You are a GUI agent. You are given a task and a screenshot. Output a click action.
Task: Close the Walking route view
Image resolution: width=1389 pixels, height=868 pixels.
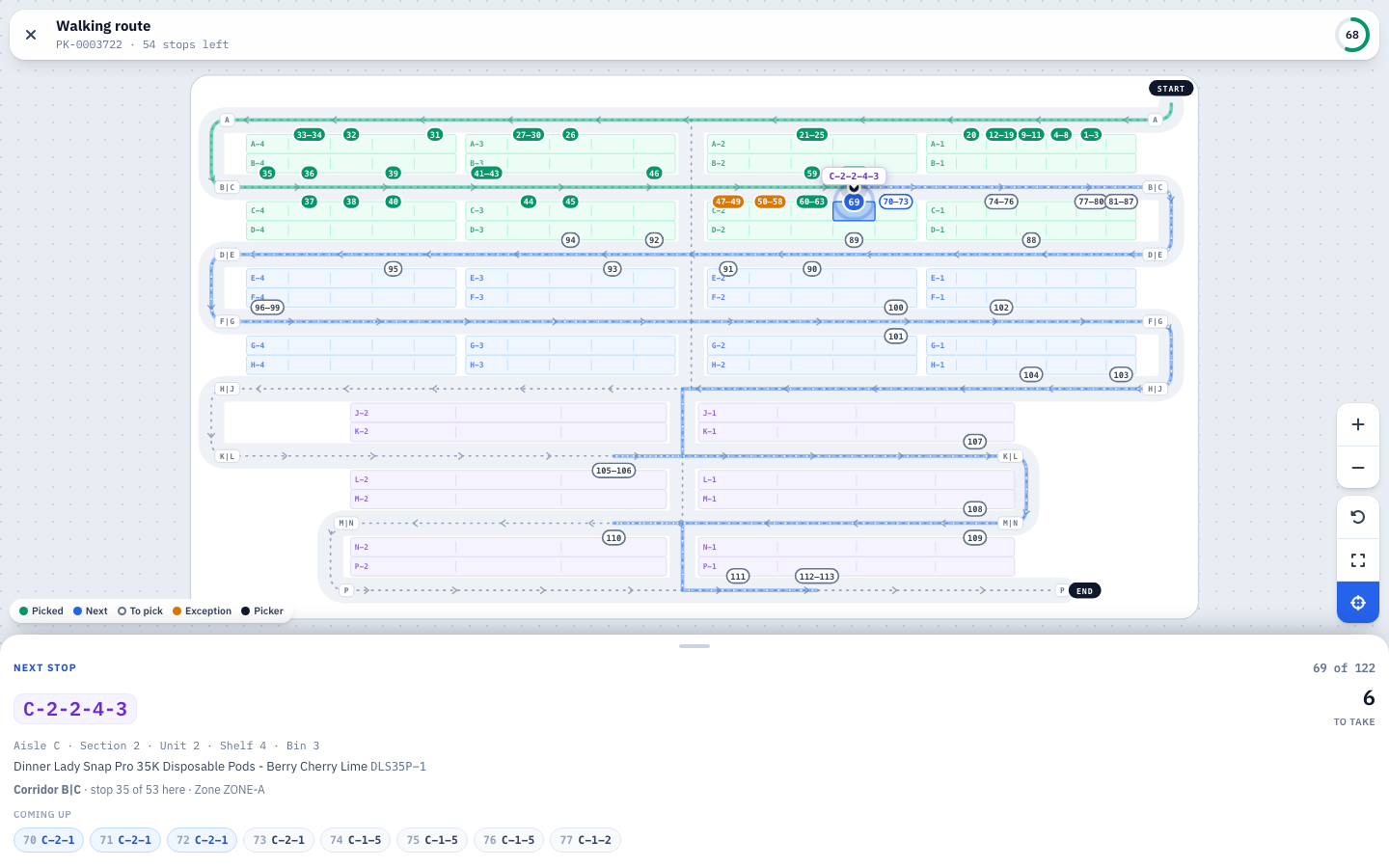(31, 35)
